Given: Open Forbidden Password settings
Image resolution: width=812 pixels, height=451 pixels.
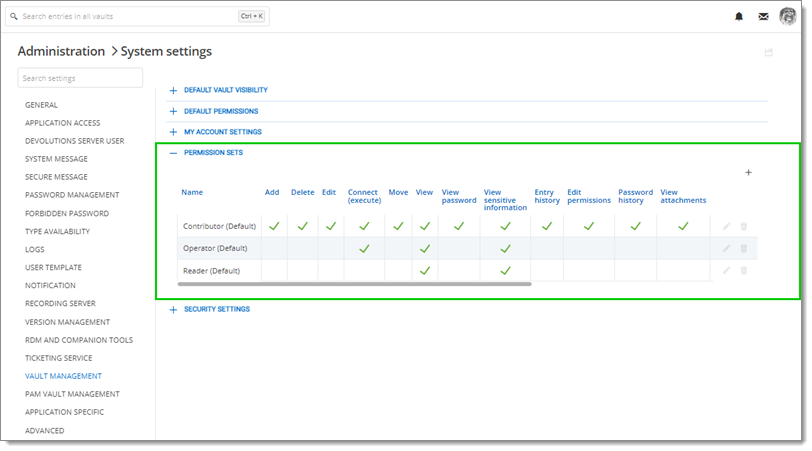Looking at the screenshot, I should (67, 213).
